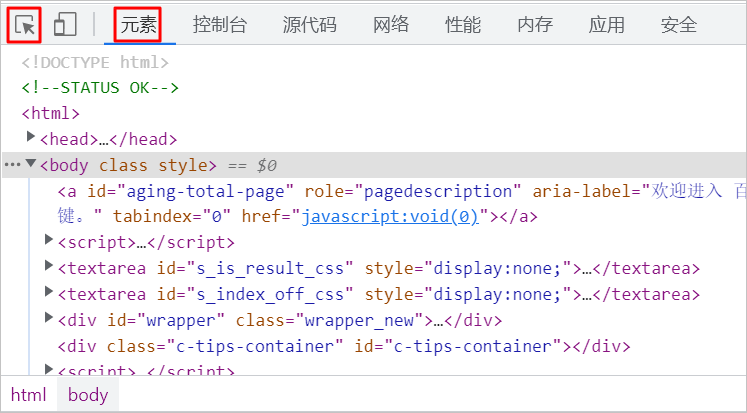Click the javascript:void(0) href link
The height and width of the screenshot is (413, 747).
point(389,217)
